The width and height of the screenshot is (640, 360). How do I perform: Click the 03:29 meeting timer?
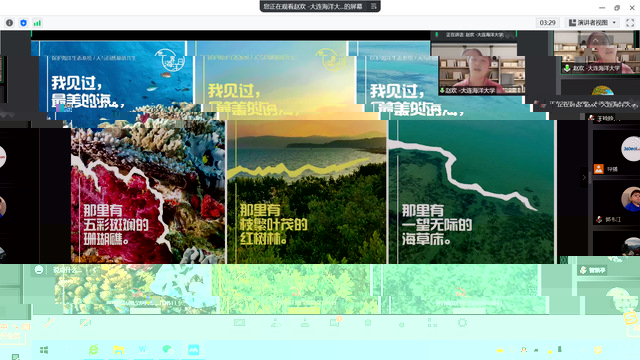pyautogui.click(x=547, y=23)
